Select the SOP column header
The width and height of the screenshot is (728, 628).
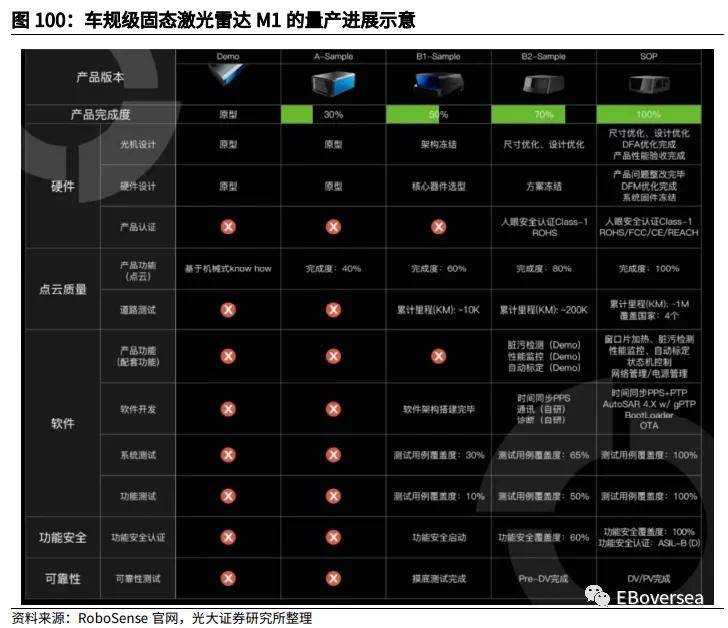649,56
